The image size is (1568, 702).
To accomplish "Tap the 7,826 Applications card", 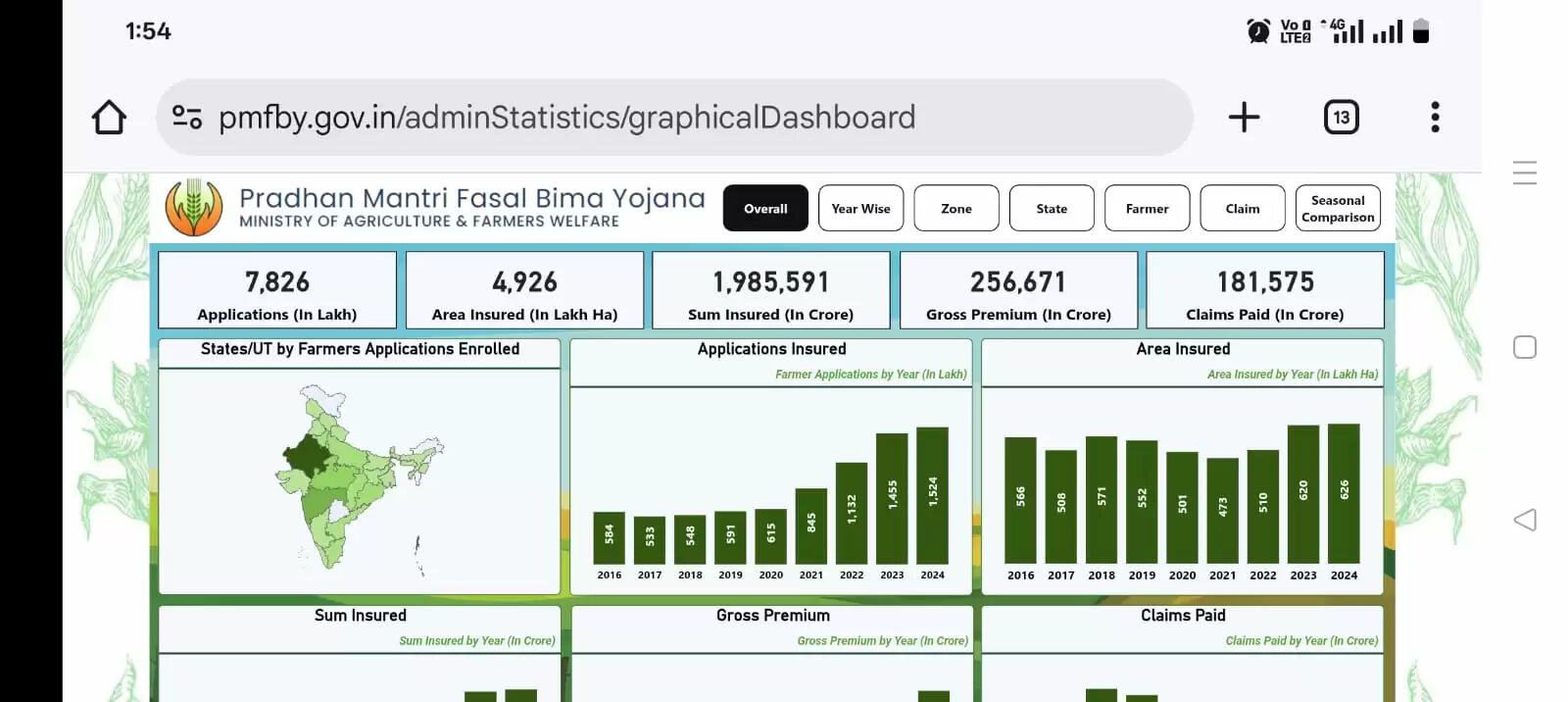I will [x=277, y=290].
